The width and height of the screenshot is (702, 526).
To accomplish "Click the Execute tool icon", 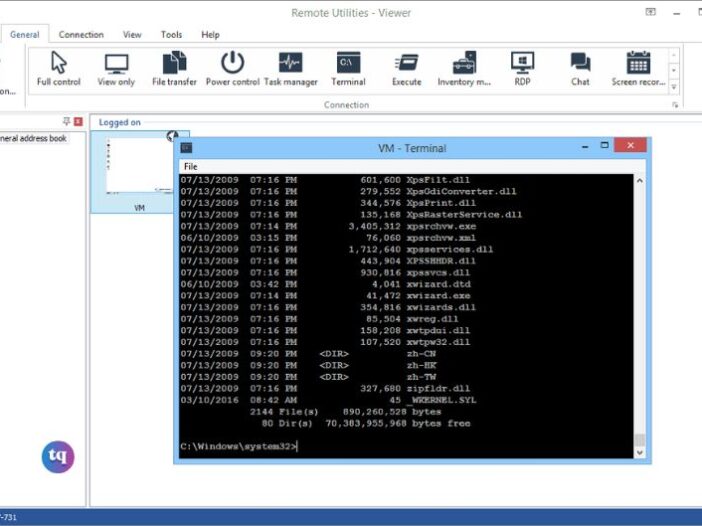I will pyautogui.click(x=407, y=69).
